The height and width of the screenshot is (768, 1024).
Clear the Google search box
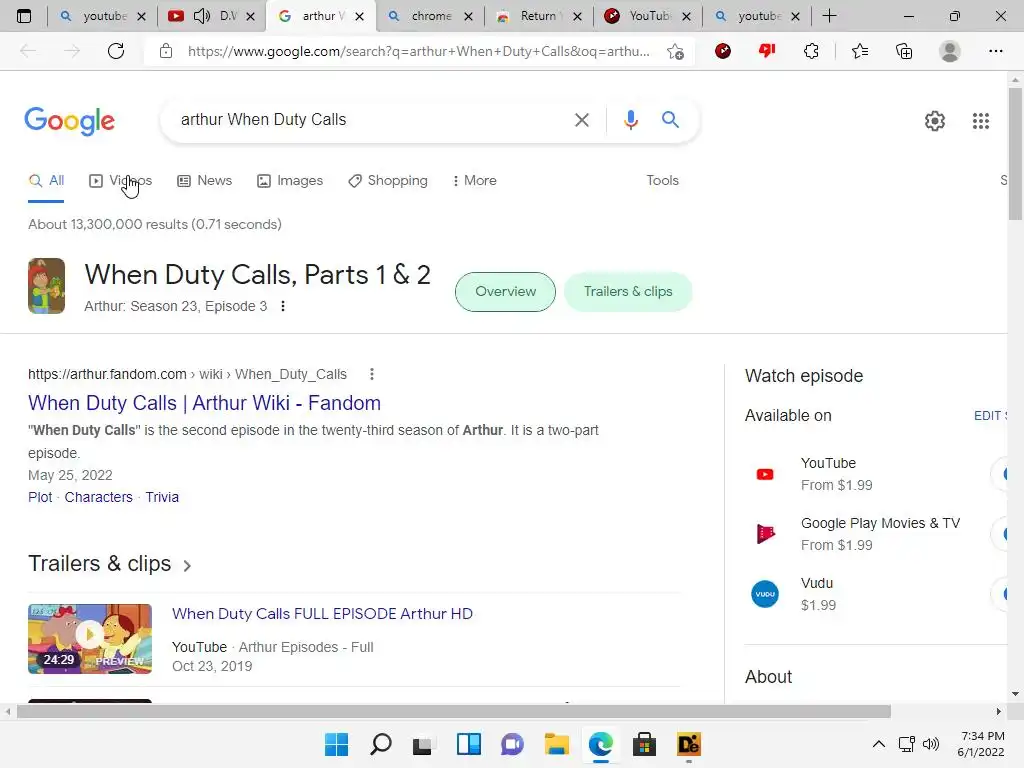tap(581, 120)
